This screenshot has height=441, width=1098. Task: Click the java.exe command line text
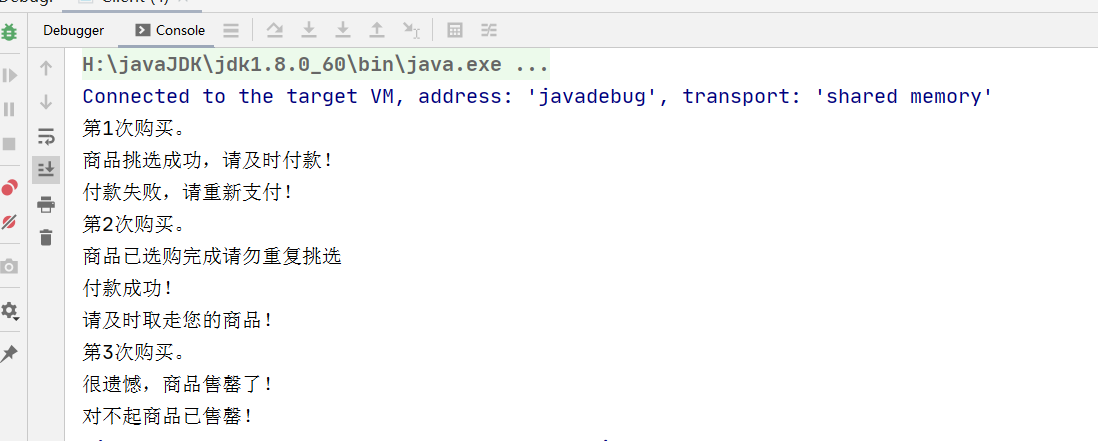tap(316, 64)
